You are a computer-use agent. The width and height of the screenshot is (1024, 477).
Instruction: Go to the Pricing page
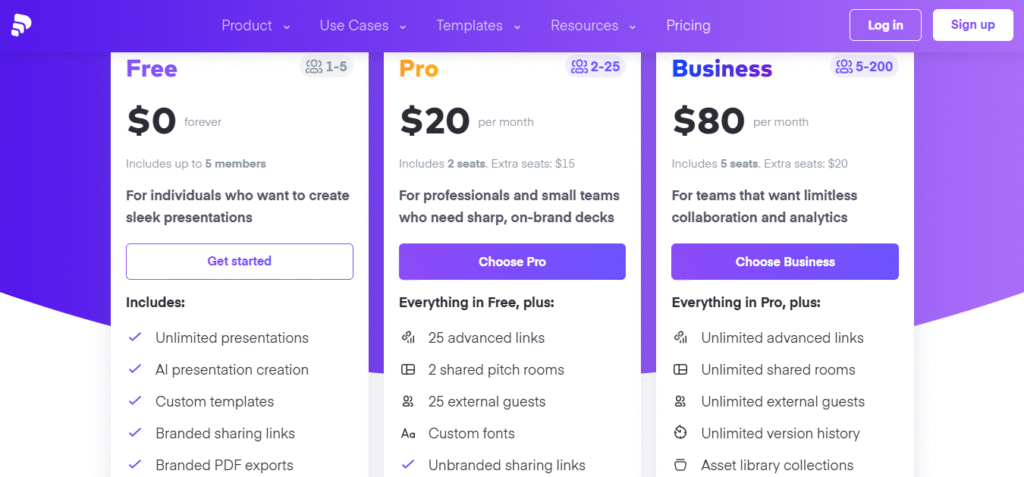pos(688,26)
